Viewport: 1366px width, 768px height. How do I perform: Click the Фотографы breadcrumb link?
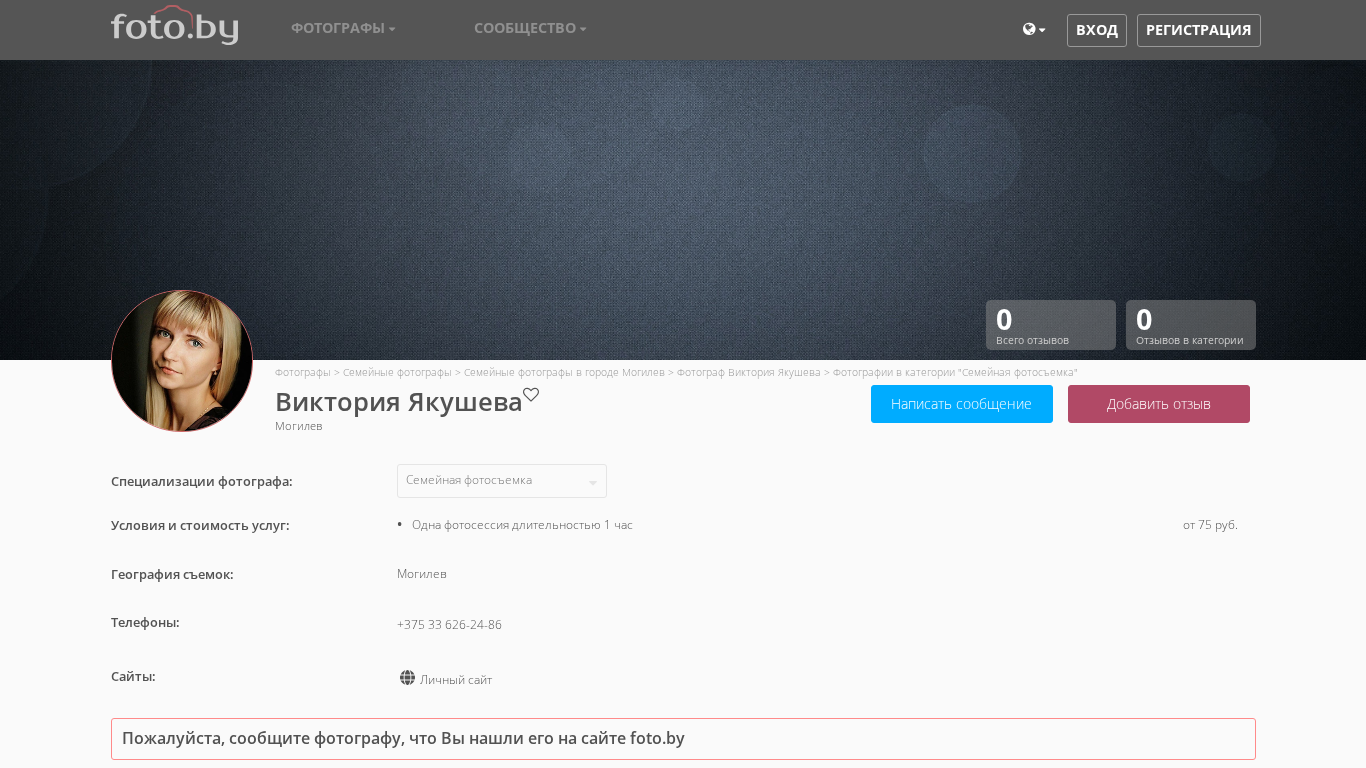coord(302,372)
